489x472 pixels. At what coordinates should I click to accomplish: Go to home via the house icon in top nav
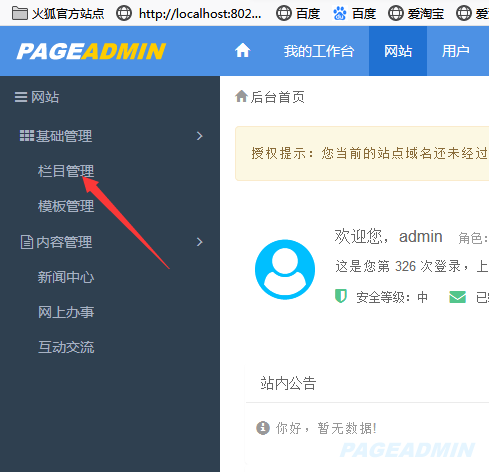242,51
